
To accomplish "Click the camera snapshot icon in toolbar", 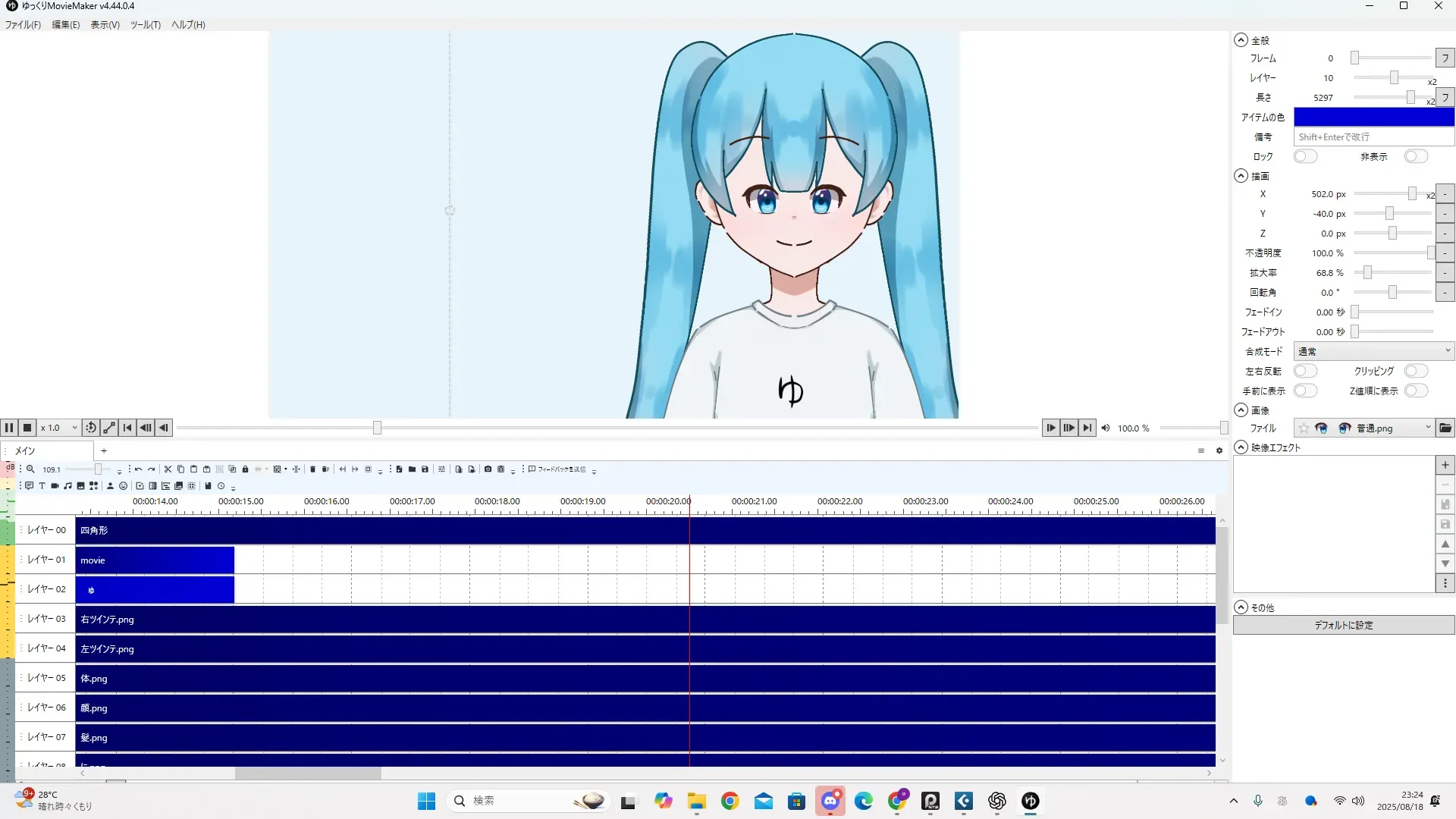I will (x=488, y=469).
